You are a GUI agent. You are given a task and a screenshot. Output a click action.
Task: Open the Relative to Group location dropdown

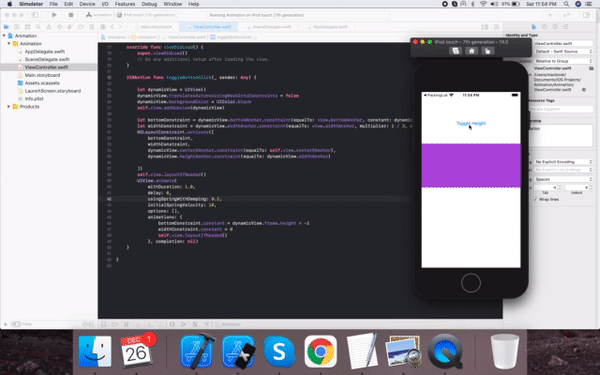coord(563,61)
